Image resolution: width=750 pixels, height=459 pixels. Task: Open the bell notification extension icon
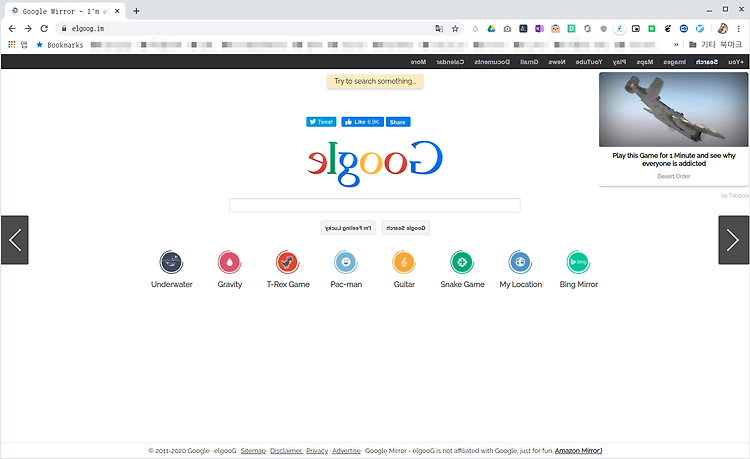[475, 29]
